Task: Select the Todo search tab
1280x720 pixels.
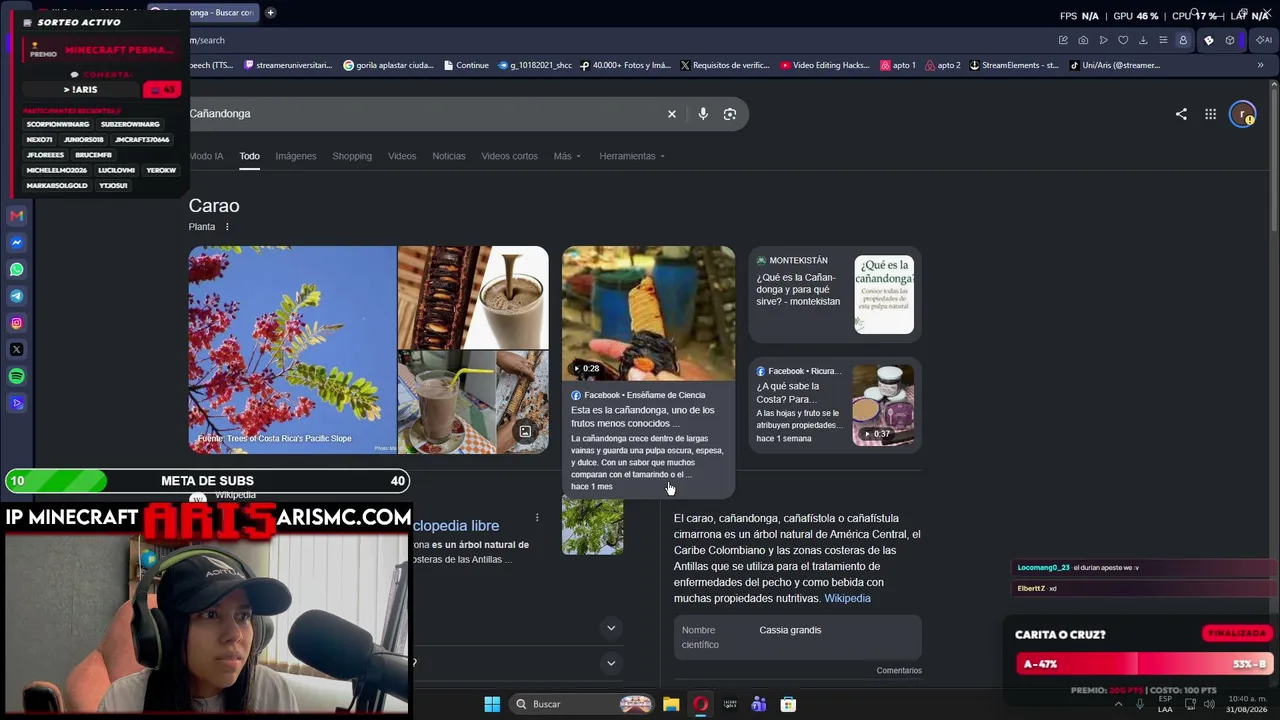Action: click(249, 156)
